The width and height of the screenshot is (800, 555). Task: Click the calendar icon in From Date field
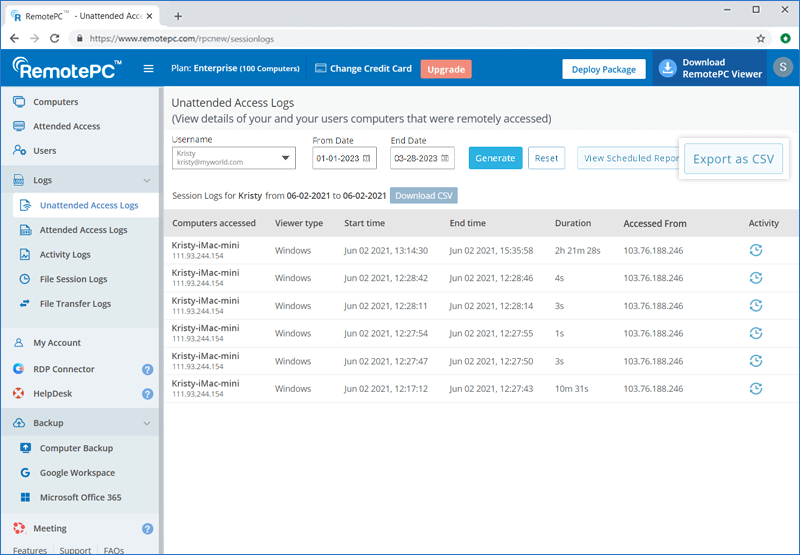pyautogui.click(x=366, y=158)
